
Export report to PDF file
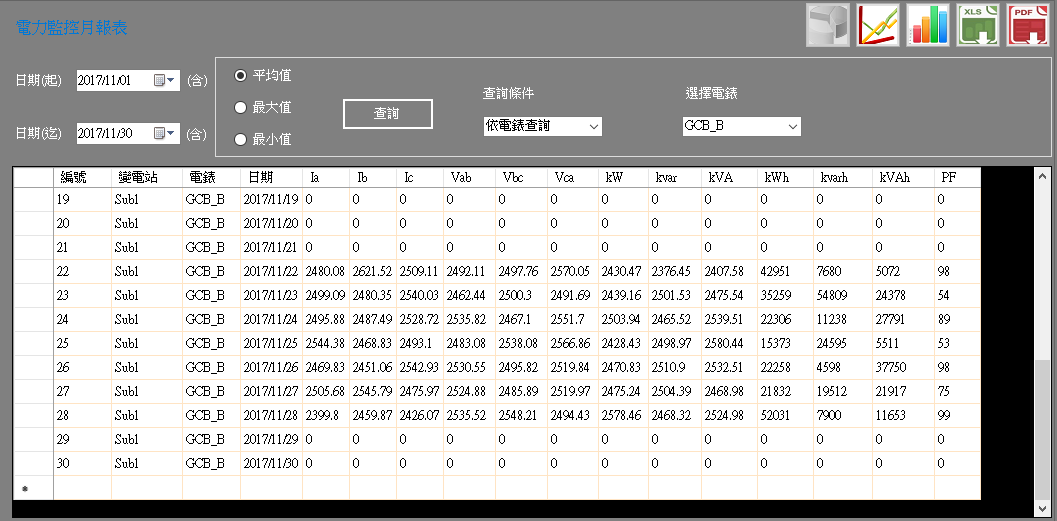click(1028, 25)
